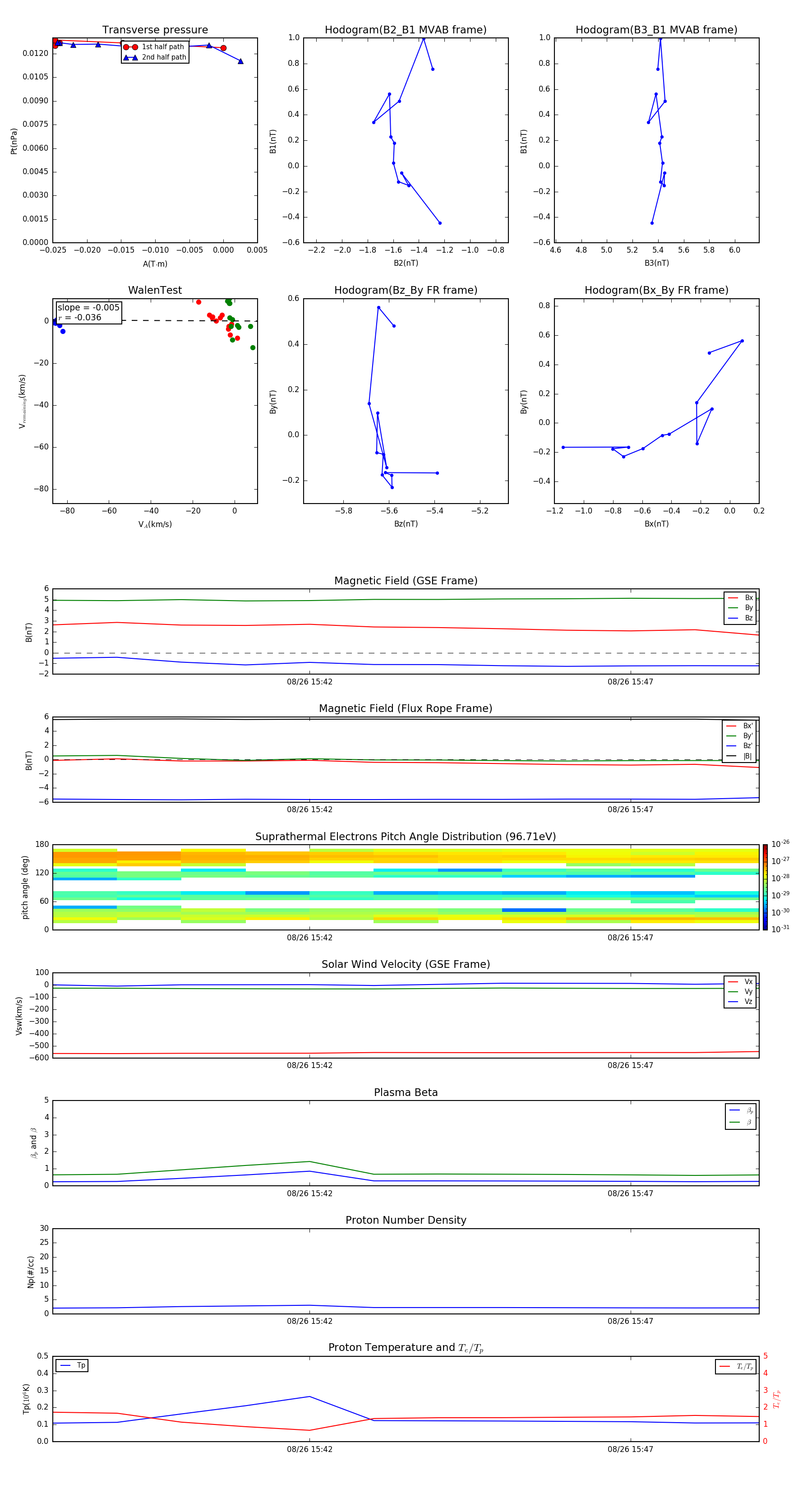The height and width of the screenshot is (1489, 812).
Task: Click the 'VA(km/s)' WalenTest x-axis label
Action: tap(155, 524)
